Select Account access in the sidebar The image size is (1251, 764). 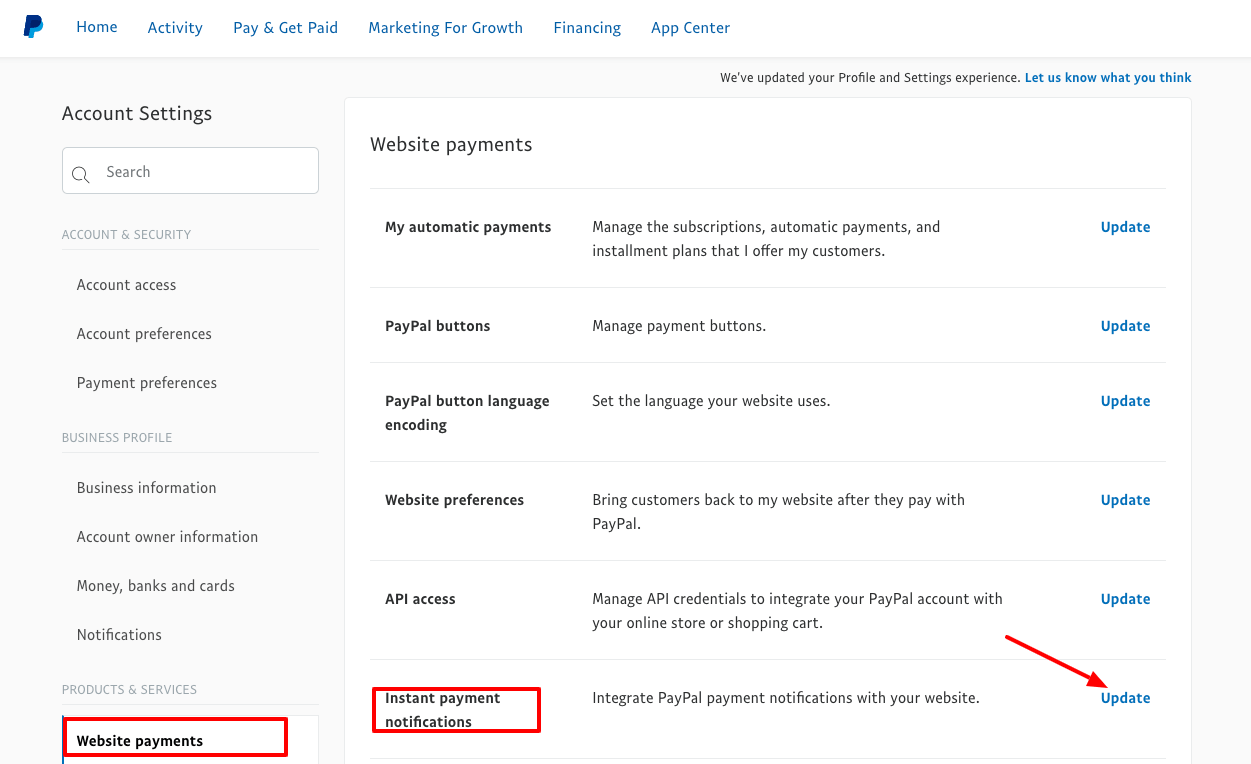point(126,284)
